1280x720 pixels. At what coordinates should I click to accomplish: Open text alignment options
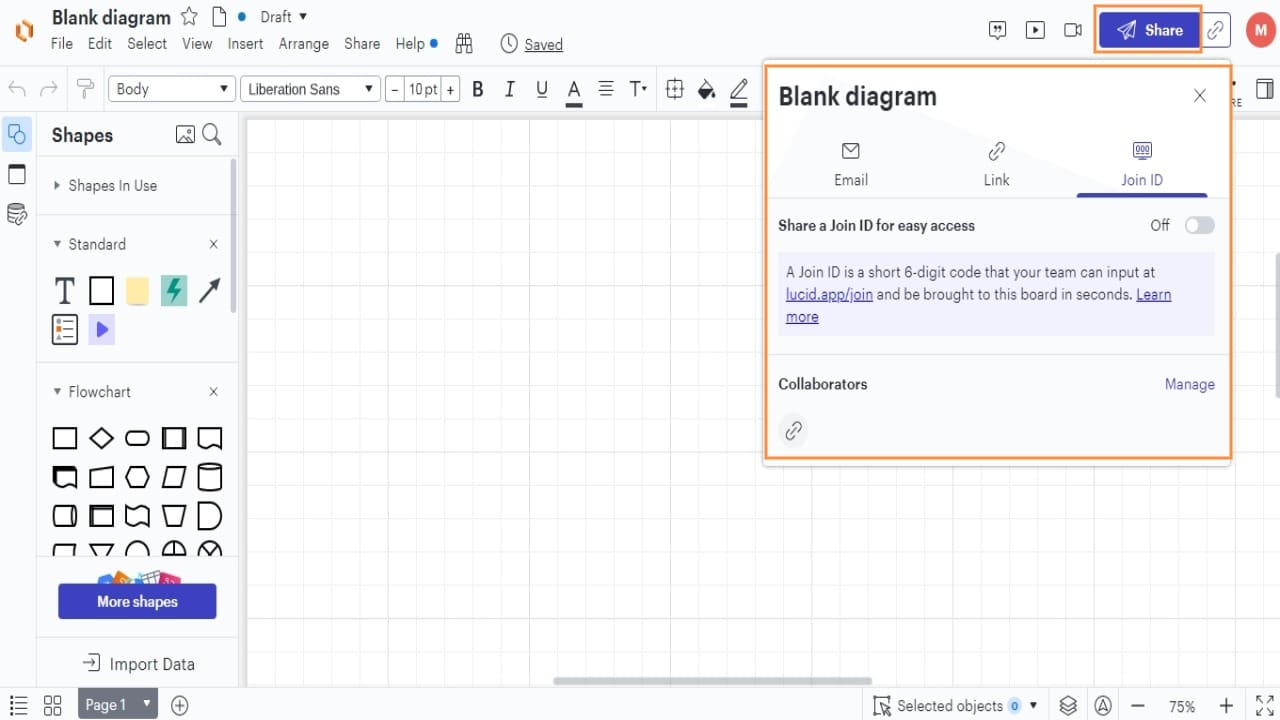605,89
